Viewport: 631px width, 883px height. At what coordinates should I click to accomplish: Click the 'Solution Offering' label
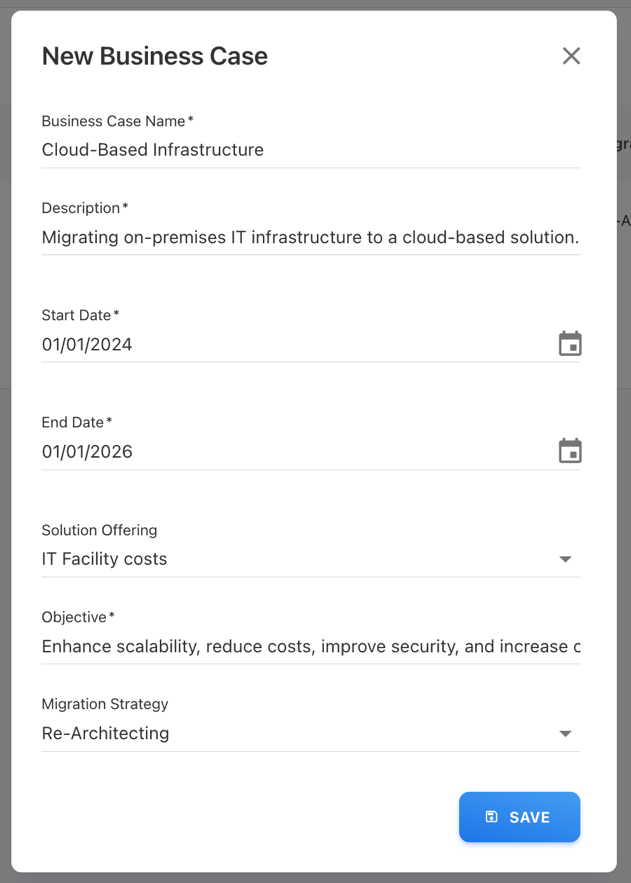point(99,530)
